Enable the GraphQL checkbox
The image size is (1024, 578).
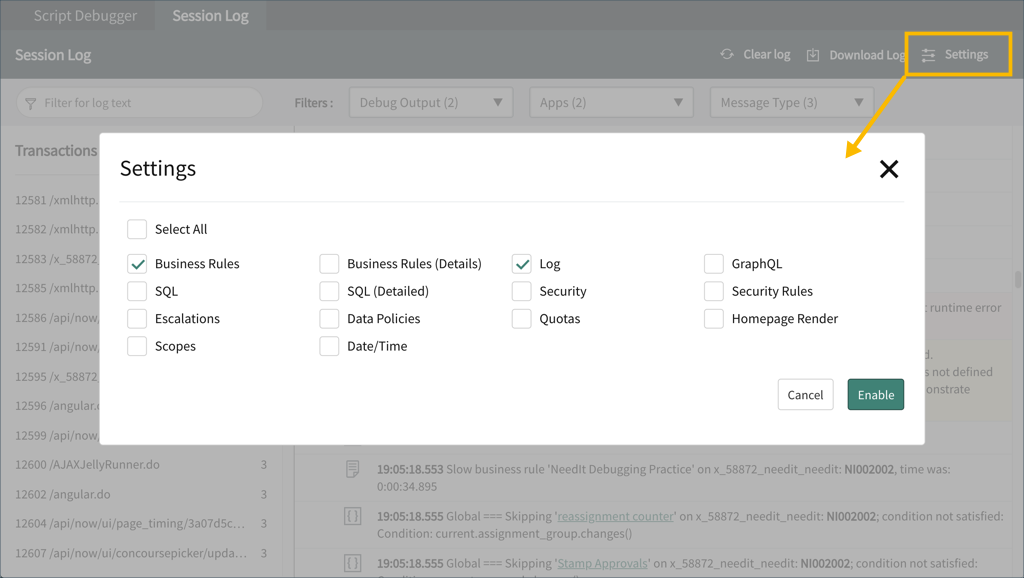pyautogui.click(x=714, y=263)
